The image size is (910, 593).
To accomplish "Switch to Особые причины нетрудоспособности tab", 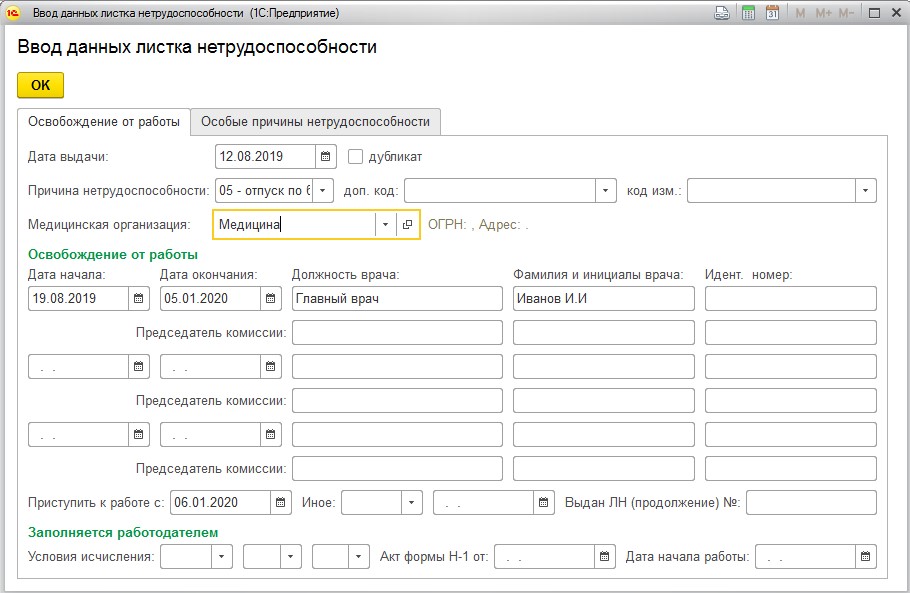I will tap(315, 122).
